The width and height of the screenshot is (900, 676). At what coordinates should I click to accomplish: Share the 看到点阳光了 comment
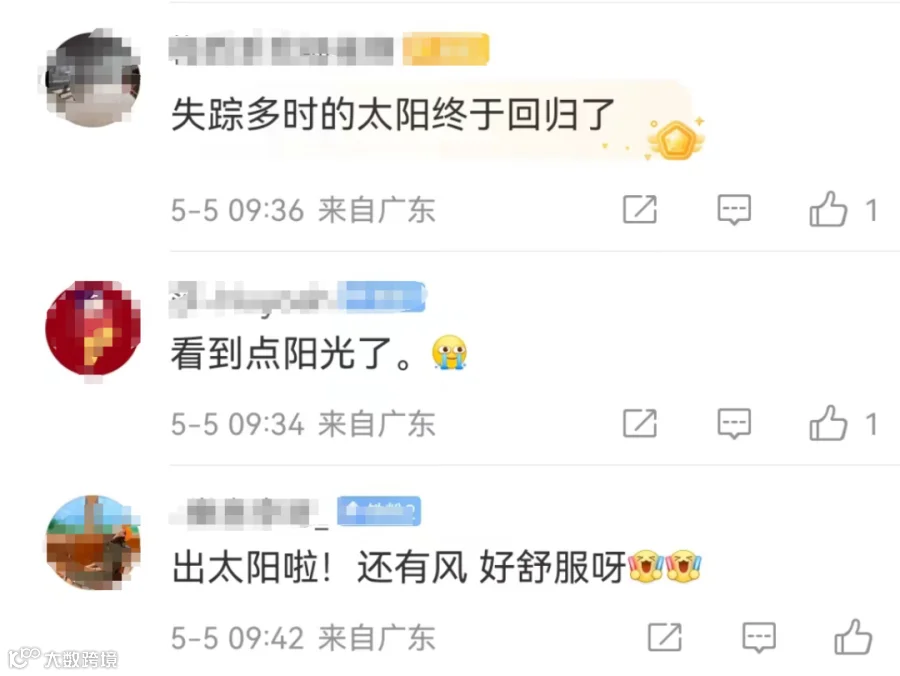pos(640,424)
